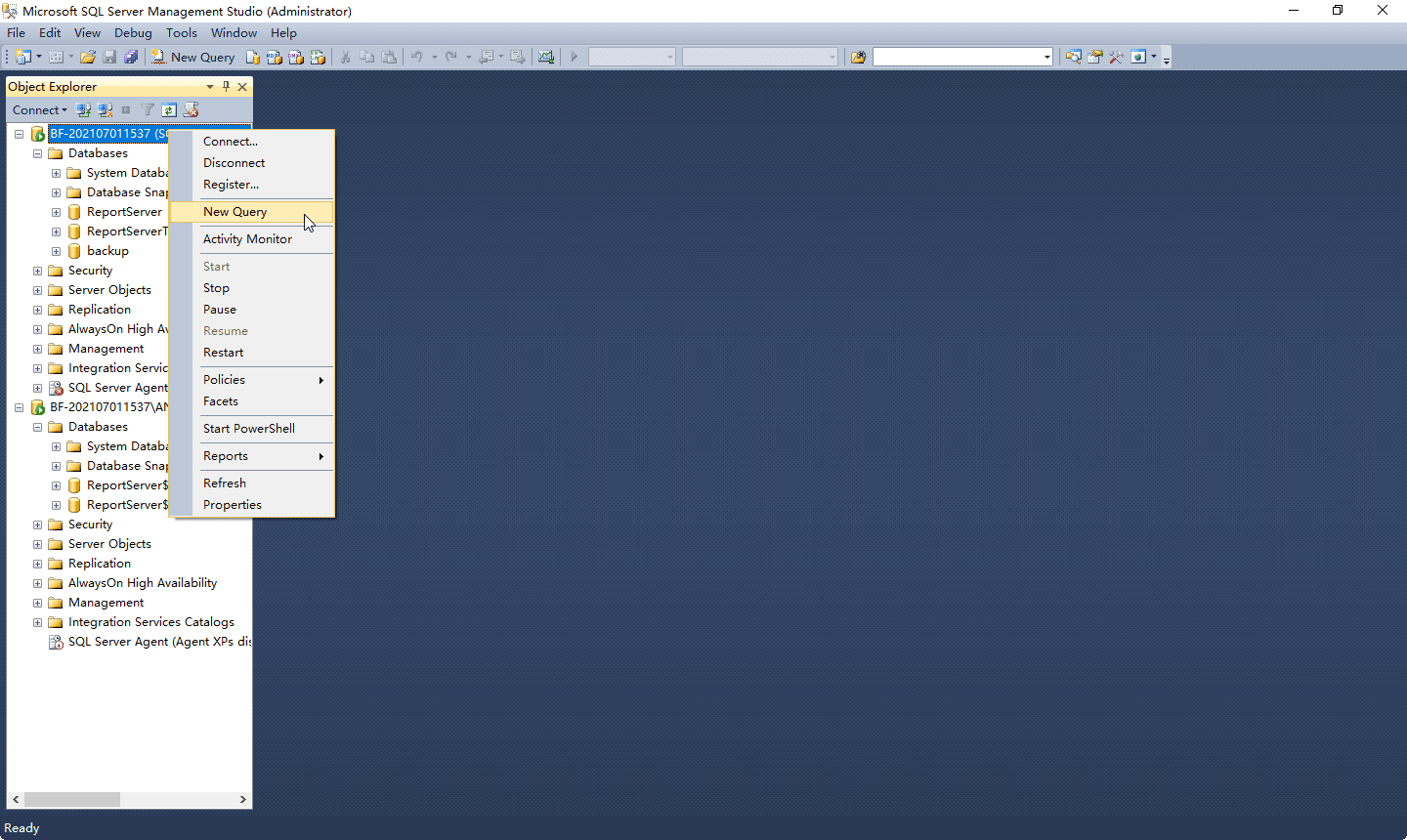Close the Object Explorer panel

[x=242, y=87]
